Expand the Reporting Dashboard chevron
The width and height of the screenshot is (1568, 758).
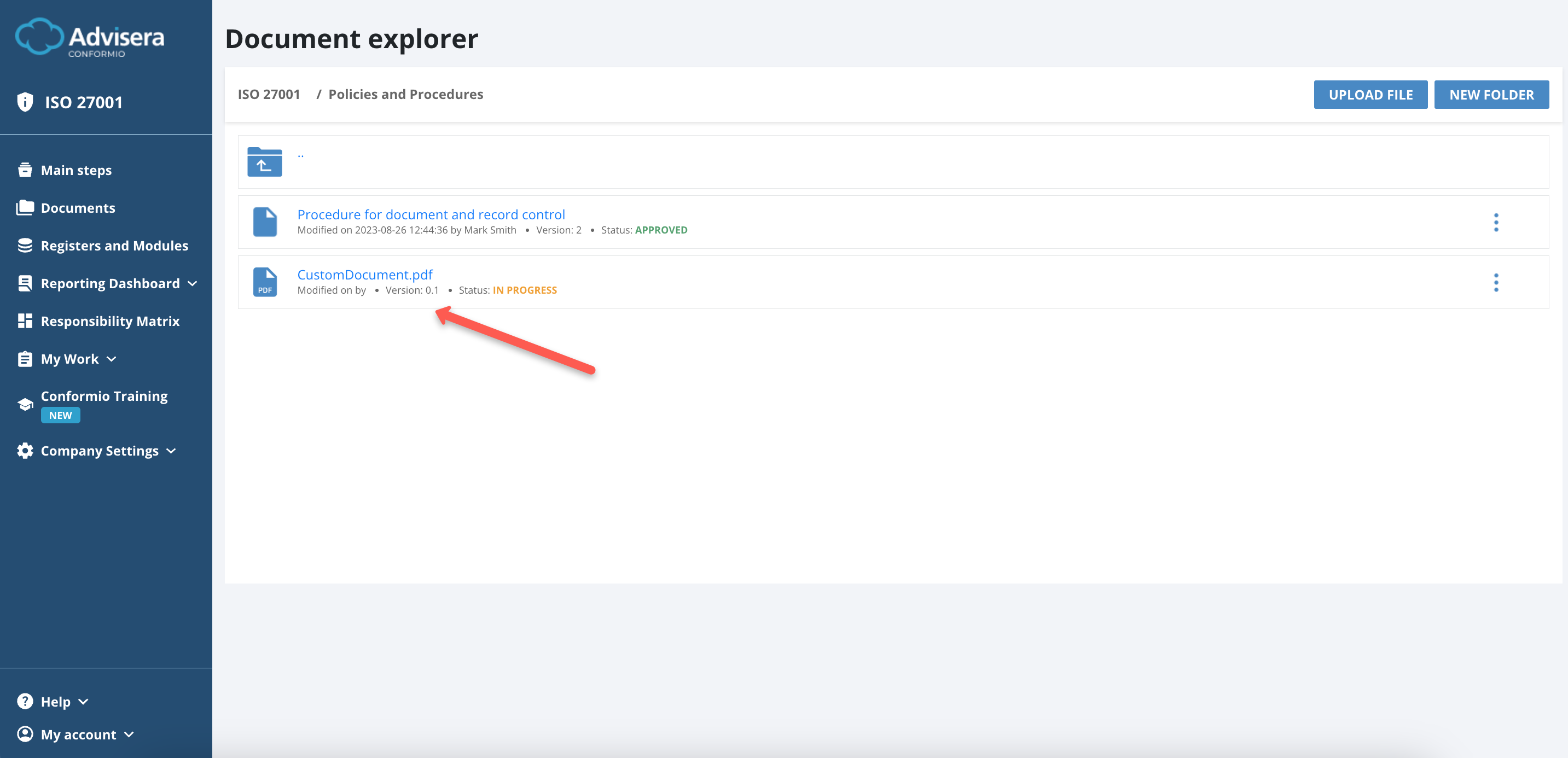(x=193, y=283)
